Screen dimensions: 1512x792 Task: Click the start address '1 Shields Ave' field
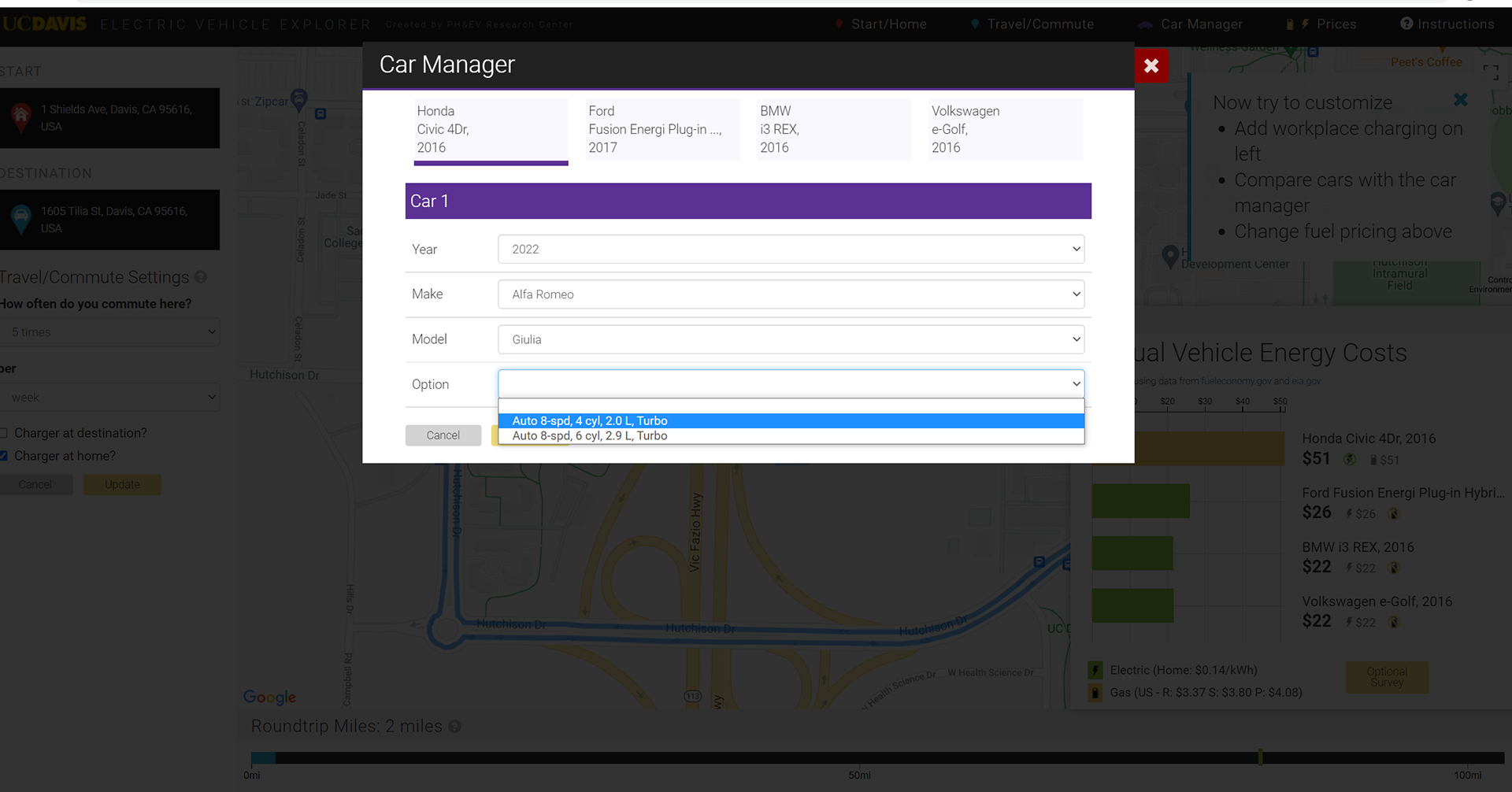click(x=109, y=118)
